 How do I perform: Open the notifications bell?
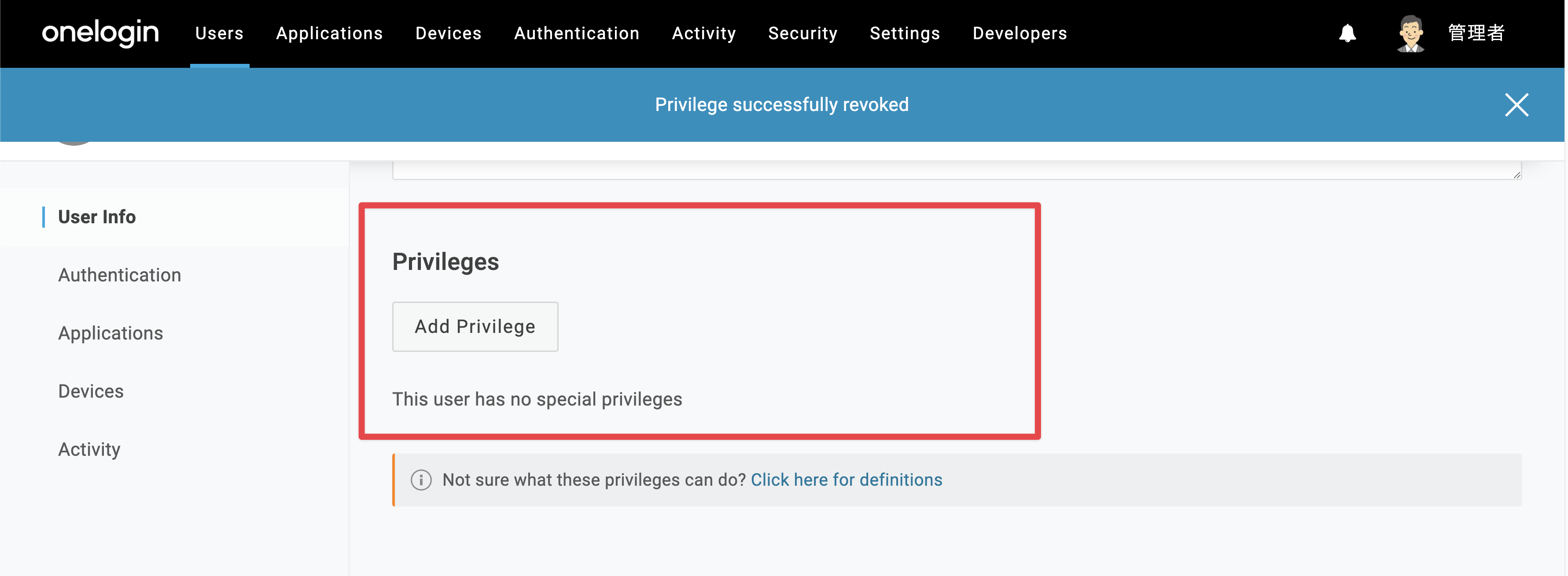(x=1347, y=33)
